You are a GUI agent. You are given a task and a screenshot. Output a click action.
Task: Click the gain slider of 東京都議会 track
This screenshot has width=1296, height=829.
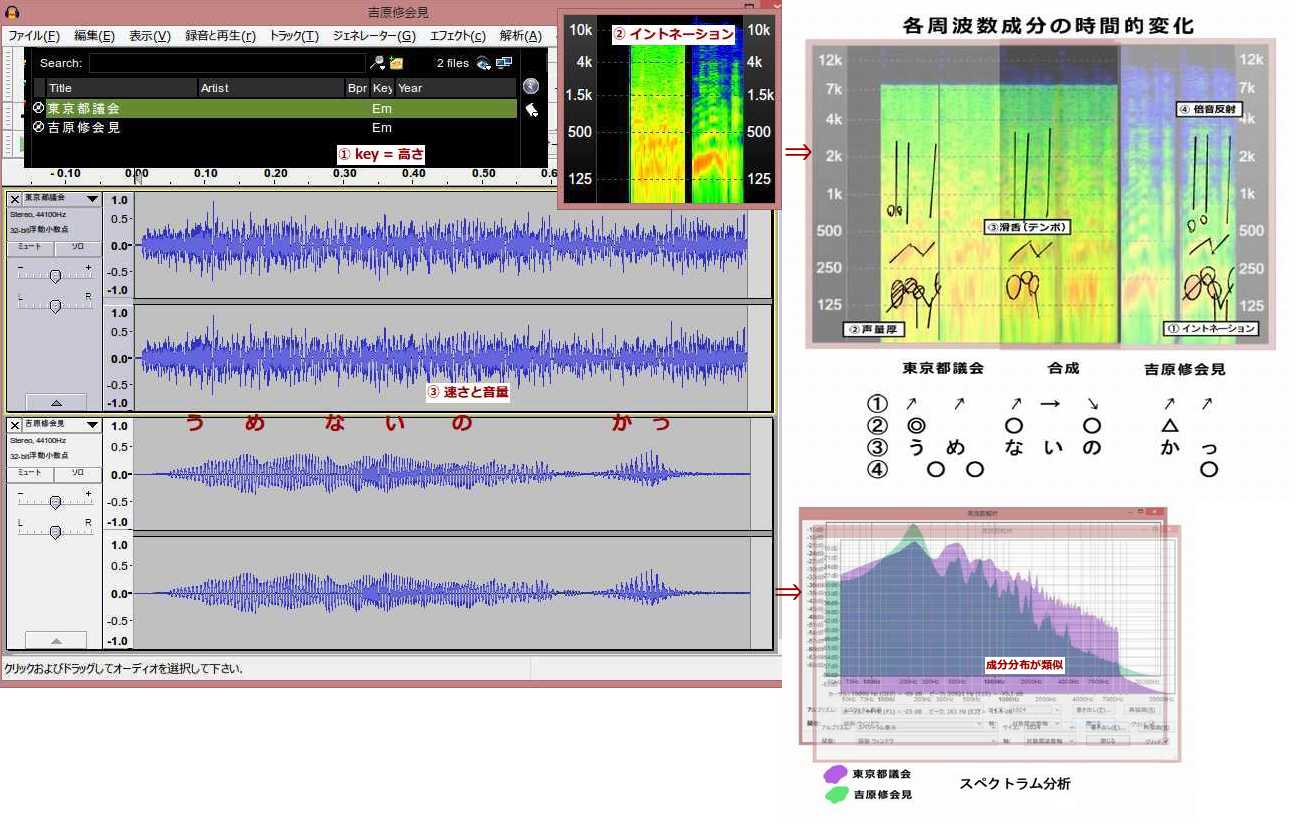pyautogui.click(x=55, y=275)
